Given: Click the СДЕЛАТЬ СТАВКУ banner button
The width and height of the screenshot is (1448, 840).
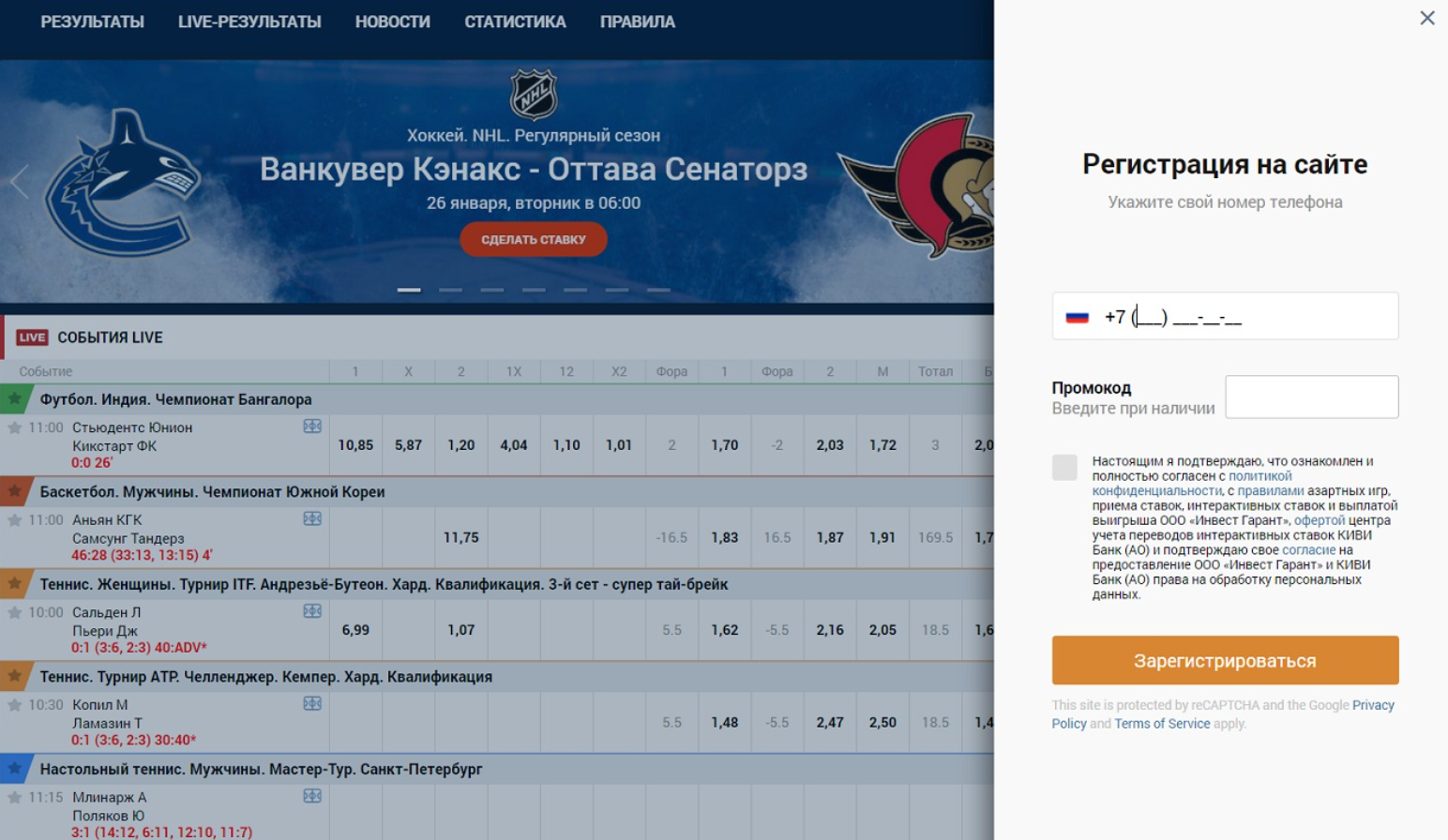Looking at the screenshot, I should tap(533, 239).
